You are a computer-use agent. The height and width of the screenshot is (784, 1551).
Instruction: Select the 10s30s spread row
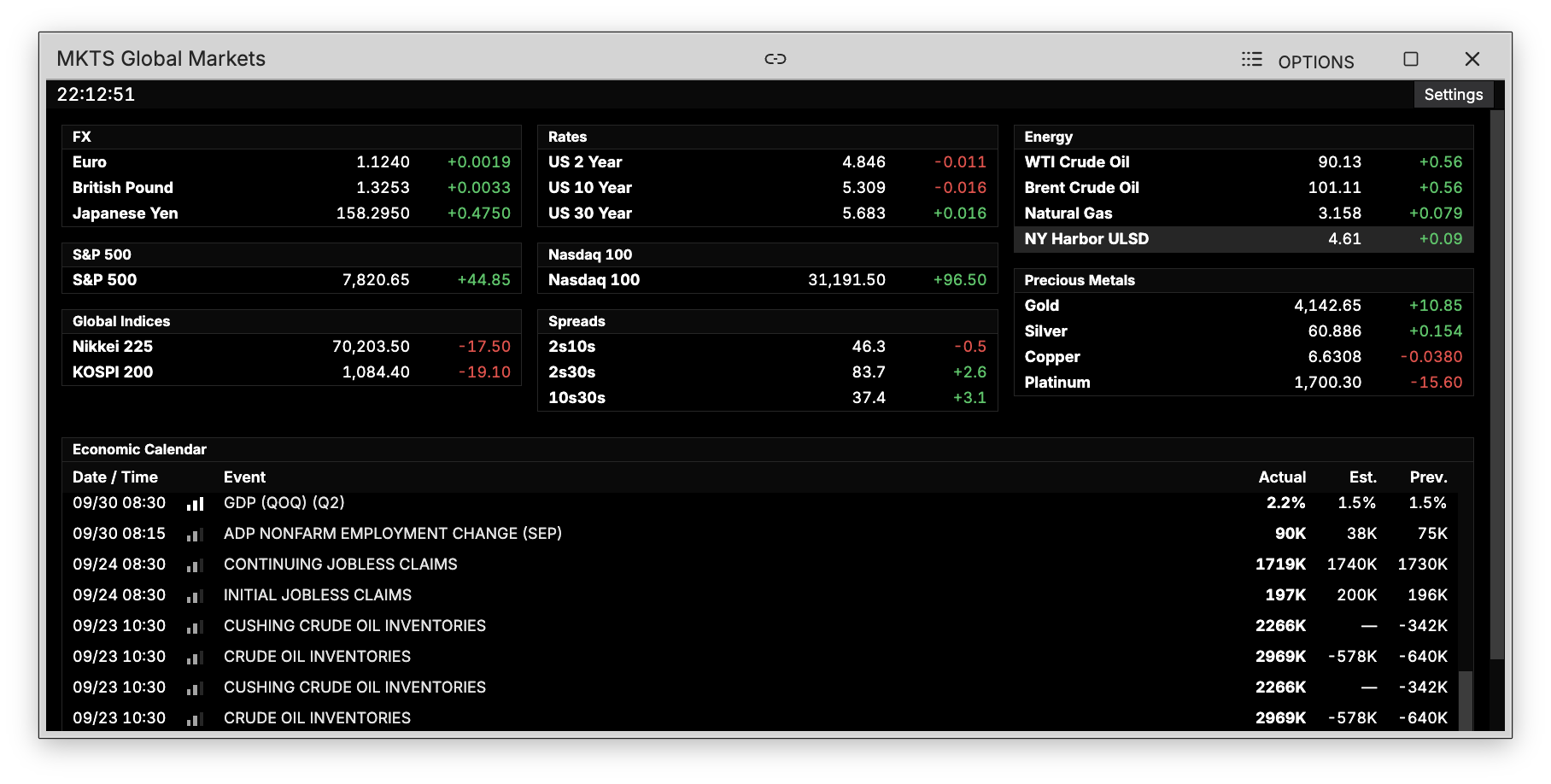click(767, 398)
